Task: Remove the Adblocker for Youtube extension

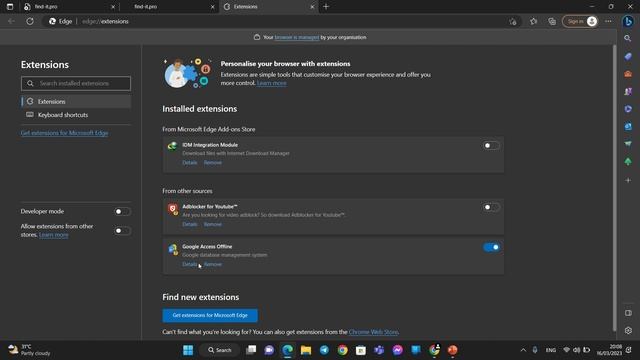Action: click(x=213, y=224)
